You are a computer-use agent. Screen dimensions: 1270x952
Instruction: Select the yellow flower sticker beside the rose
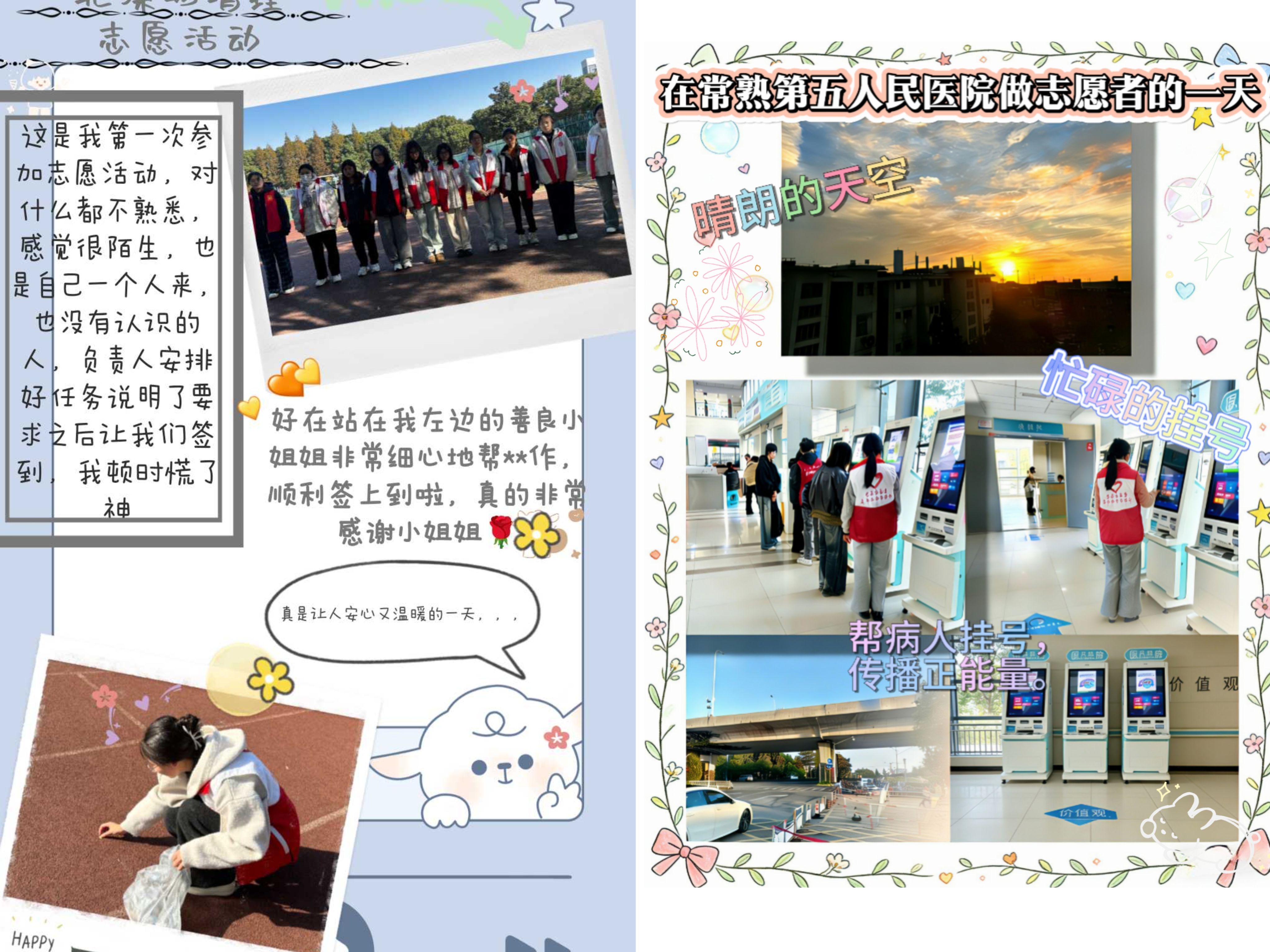[536, 534]
